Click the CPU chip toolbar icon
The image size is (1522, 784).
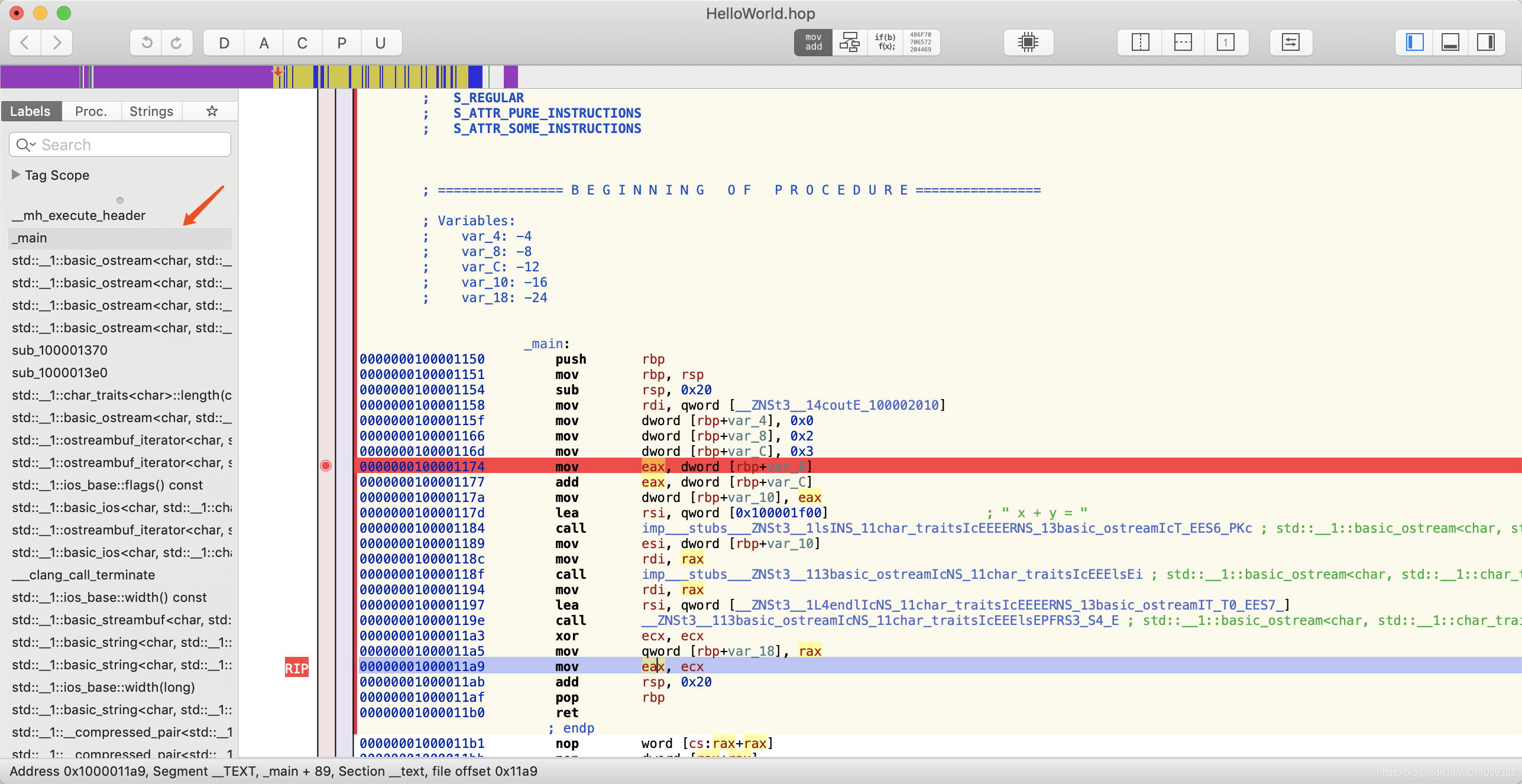[x=1028, y=43]
